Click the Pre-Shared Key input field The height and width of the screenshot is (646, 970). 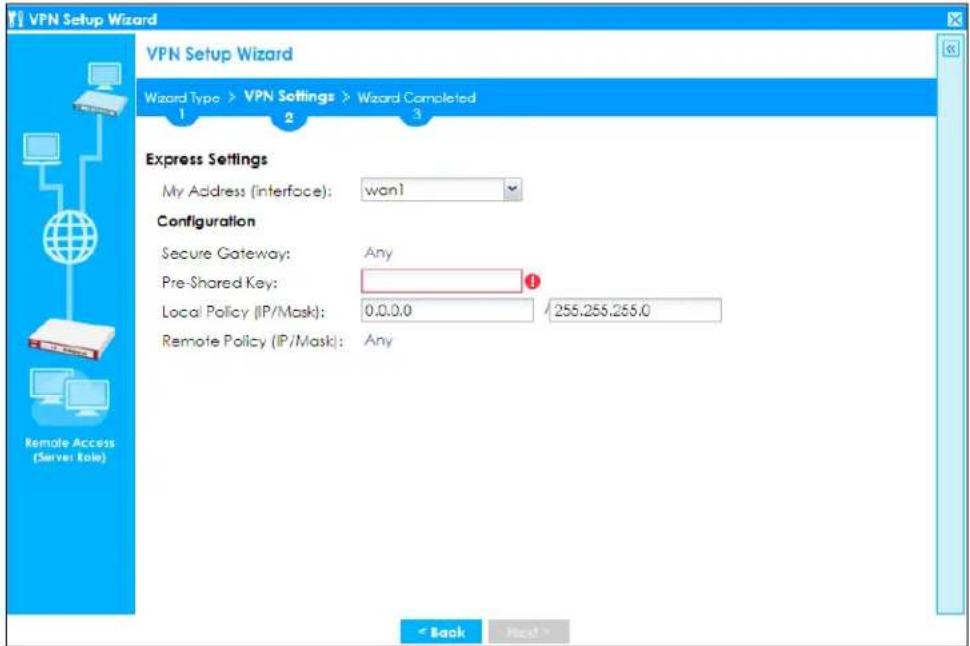click(442, 282)
